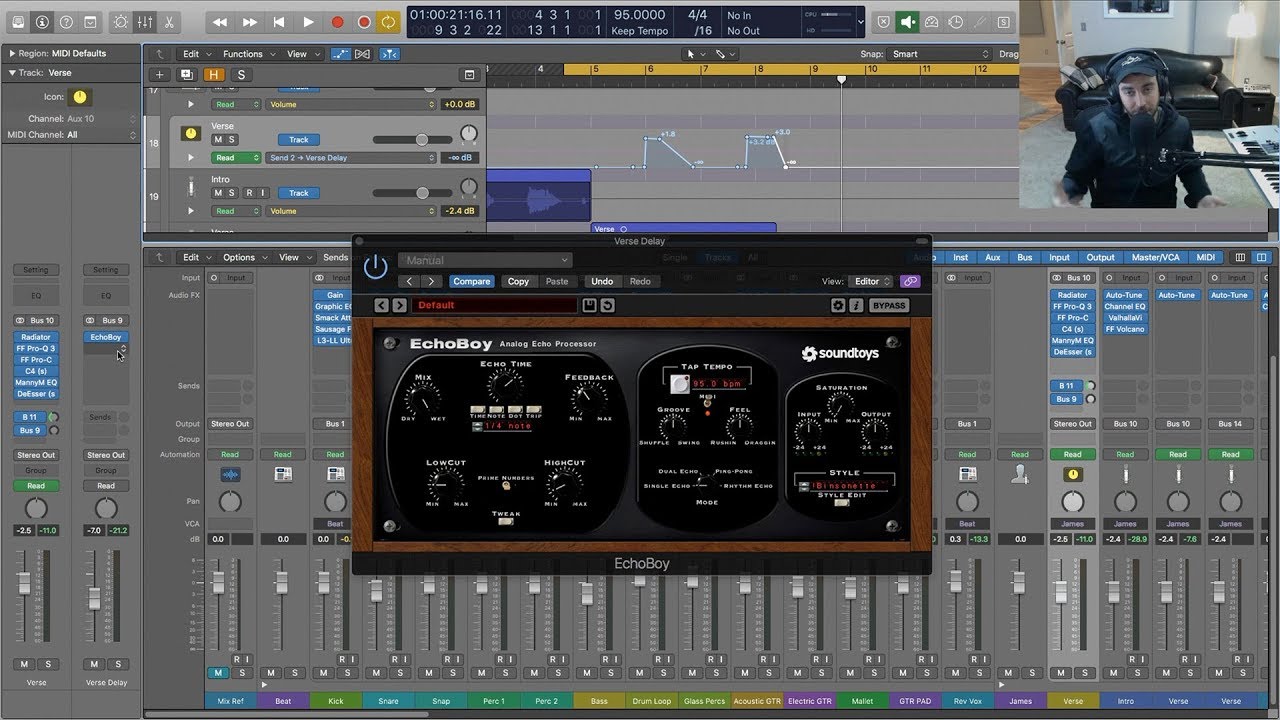1280x720 pixels.
Task: Click the Copy button in plugin header
Action: 518,282
